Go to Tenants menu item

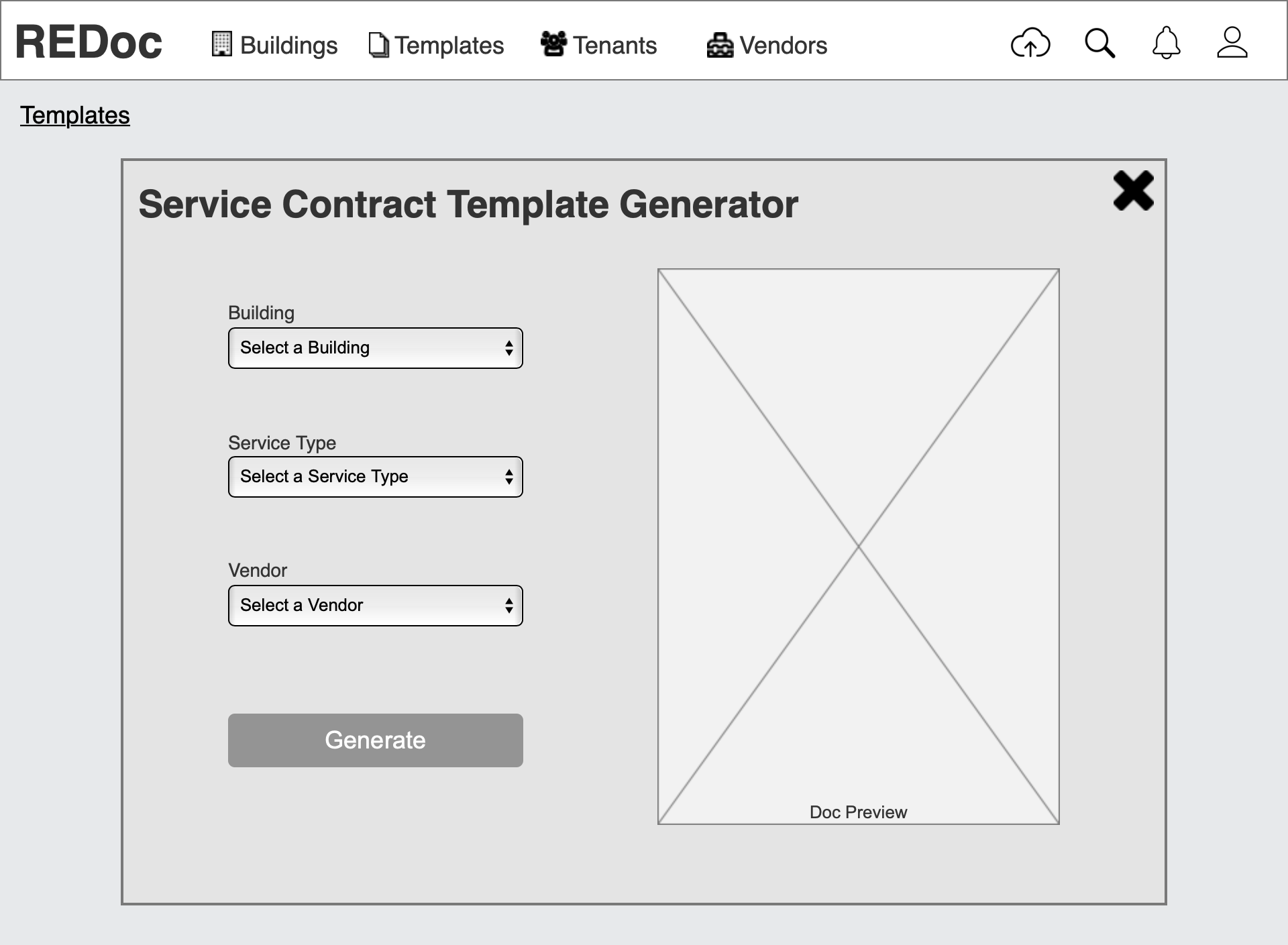tap(615, 46)
